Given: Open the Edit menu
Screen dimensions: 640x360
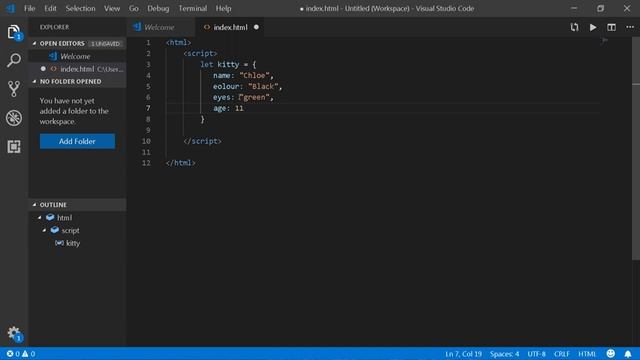Looking at the screenshot, I should 50,8.
